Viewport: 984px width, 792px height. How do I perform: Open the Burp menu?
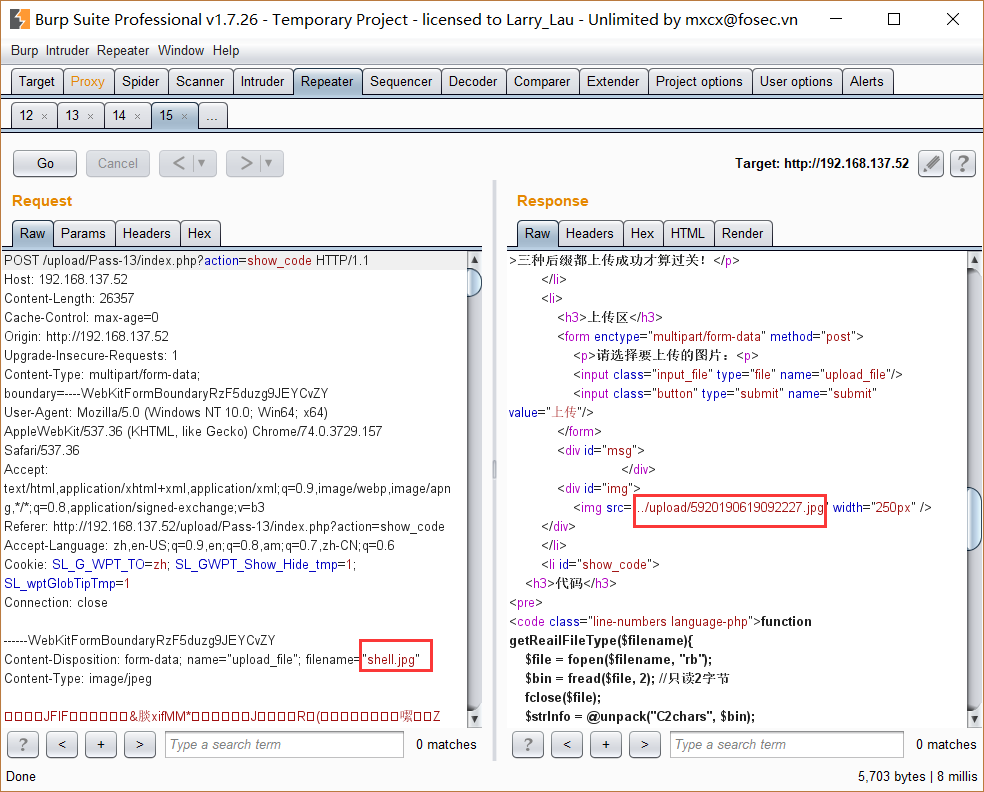[x=24, y=51]
